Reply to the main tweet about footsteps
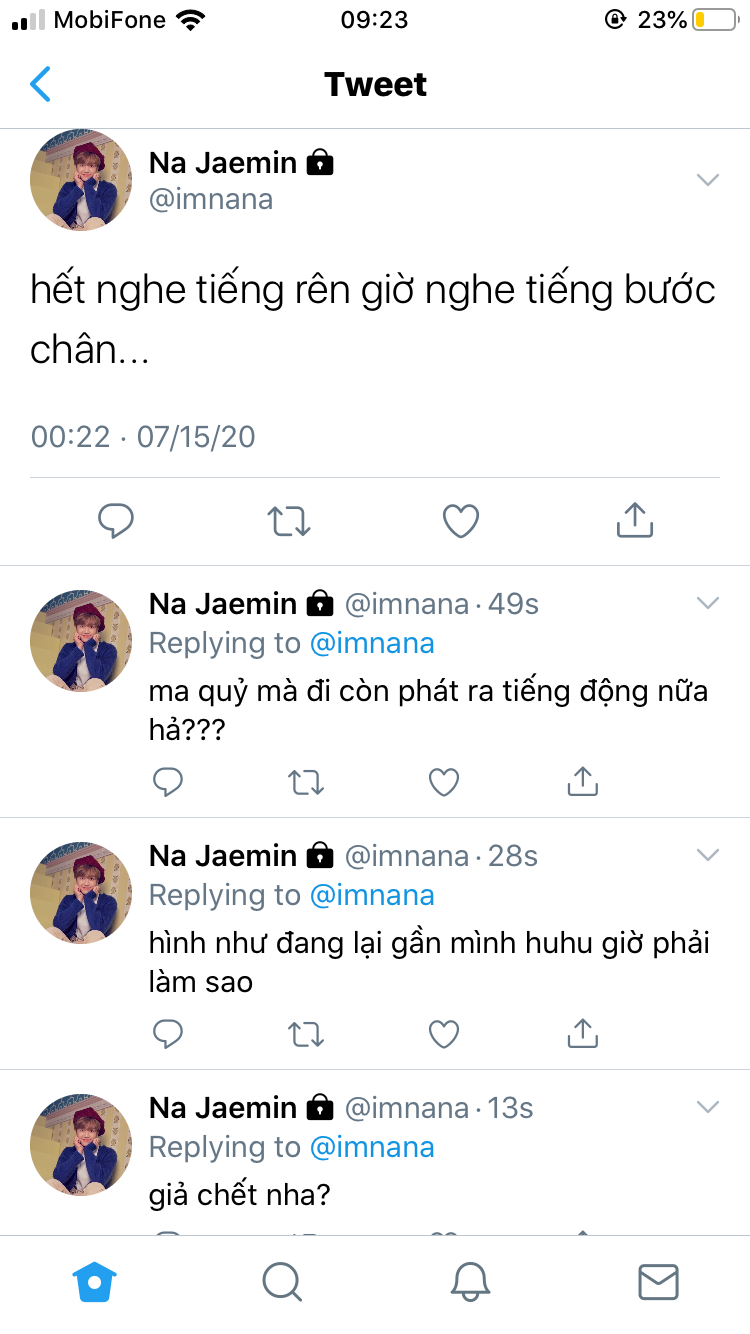 pyautogui.click(x=116, y=520)
